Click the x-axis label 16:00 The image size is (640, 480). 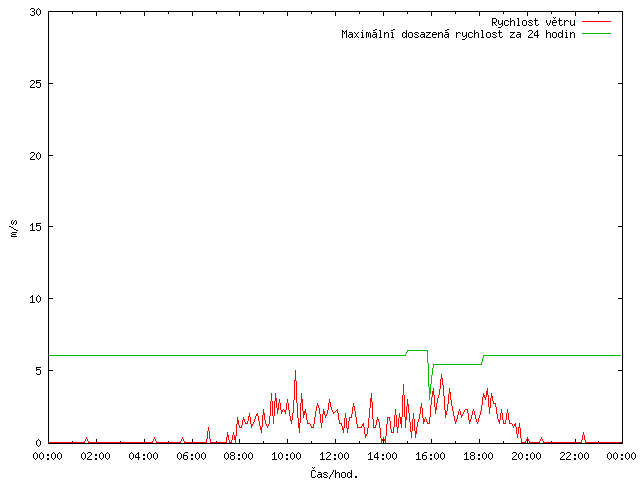pos(430,456)
